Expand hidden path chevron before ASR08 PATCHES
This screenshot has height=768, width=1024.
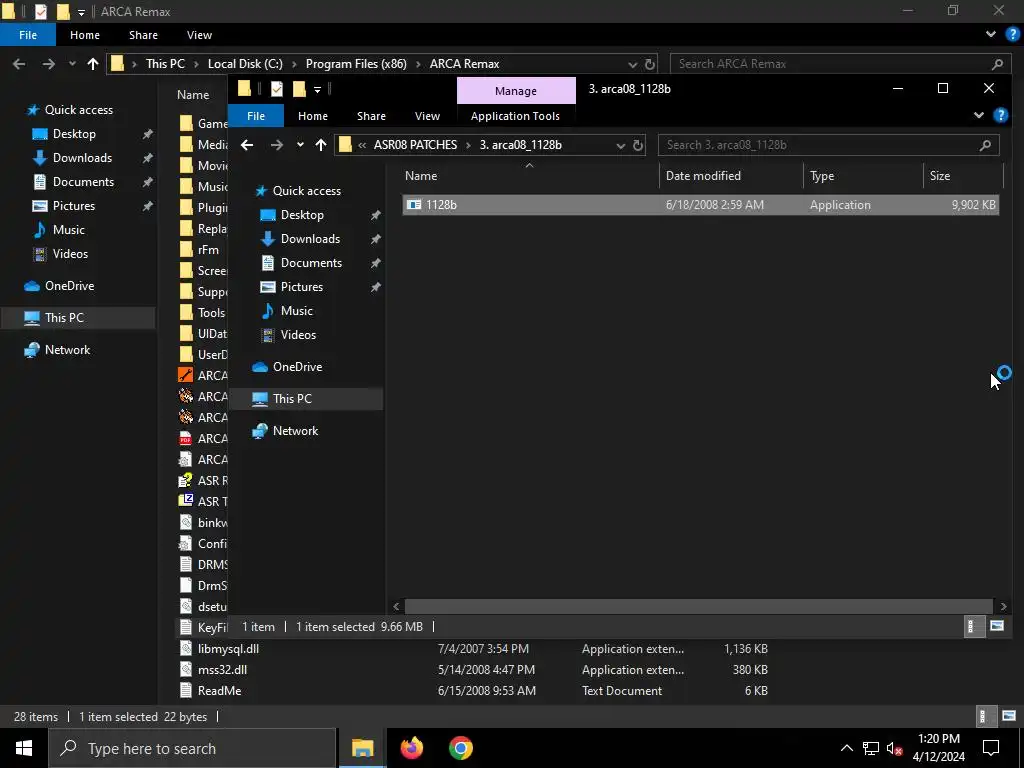(x=362, y=145)
